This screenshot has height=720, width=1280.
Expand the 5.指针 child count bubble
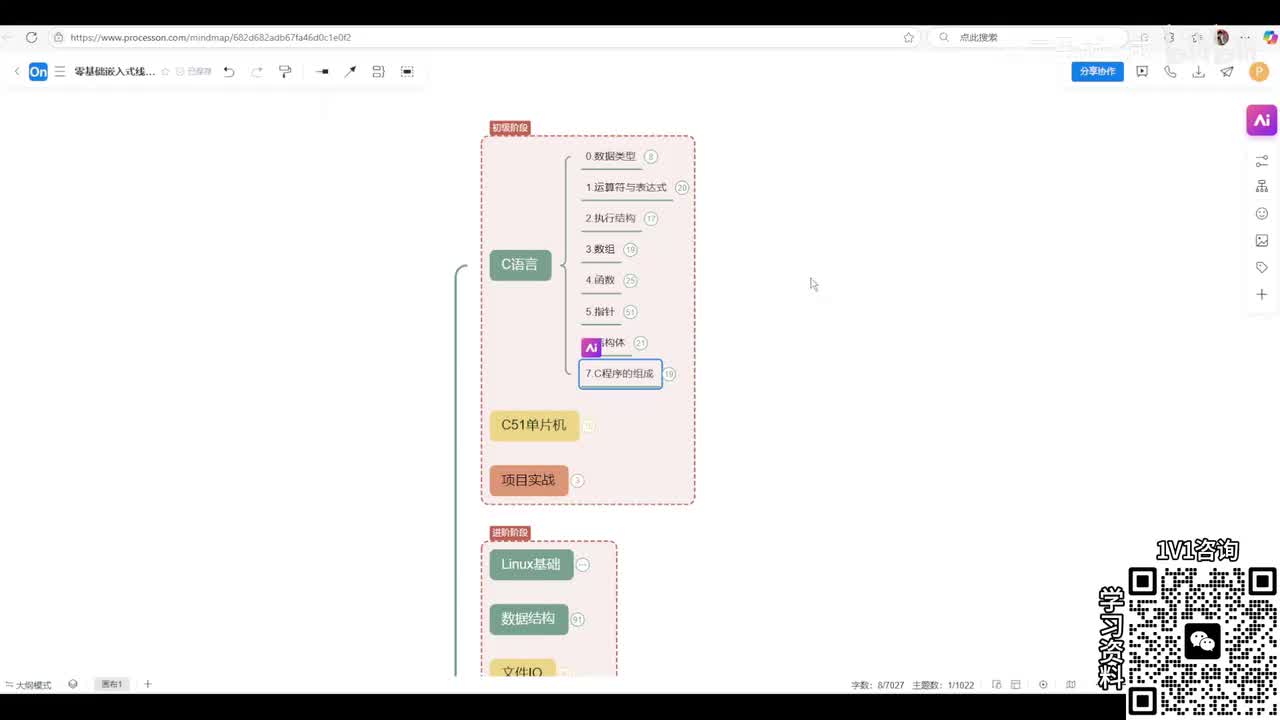click(630, 312)
